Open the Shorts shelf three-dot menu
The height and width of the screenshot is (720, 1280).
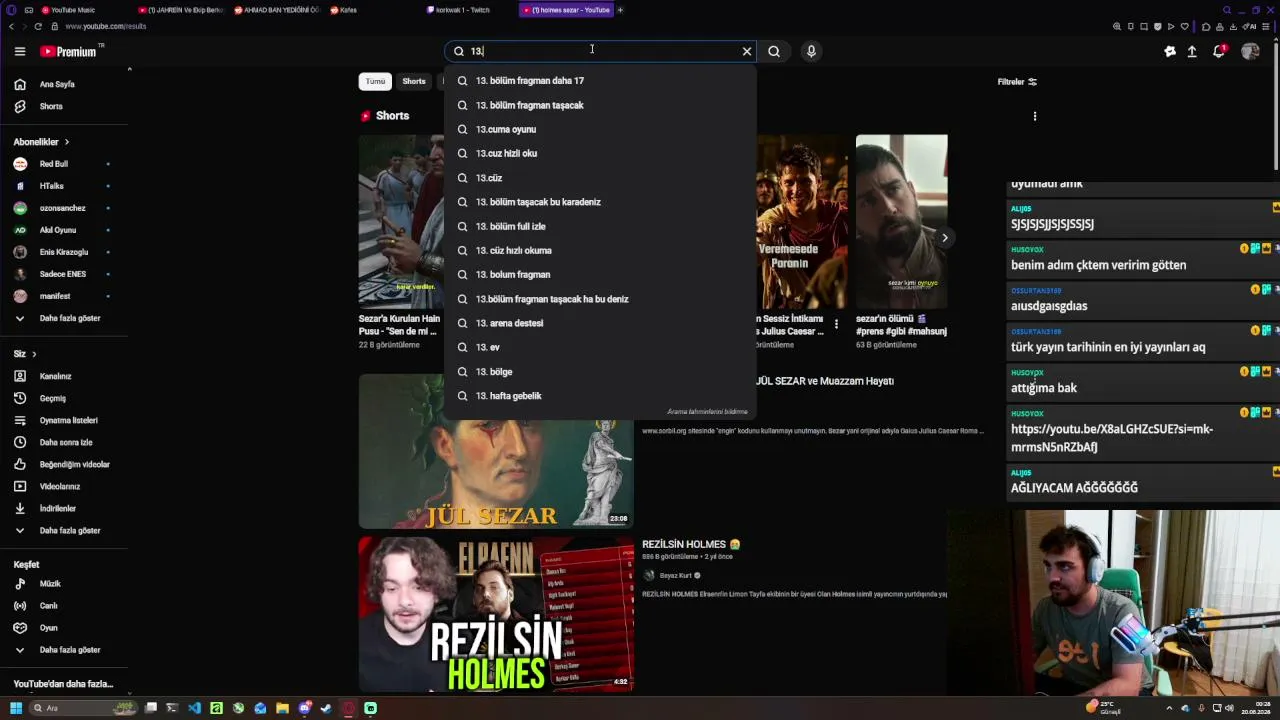point(1035,116)
